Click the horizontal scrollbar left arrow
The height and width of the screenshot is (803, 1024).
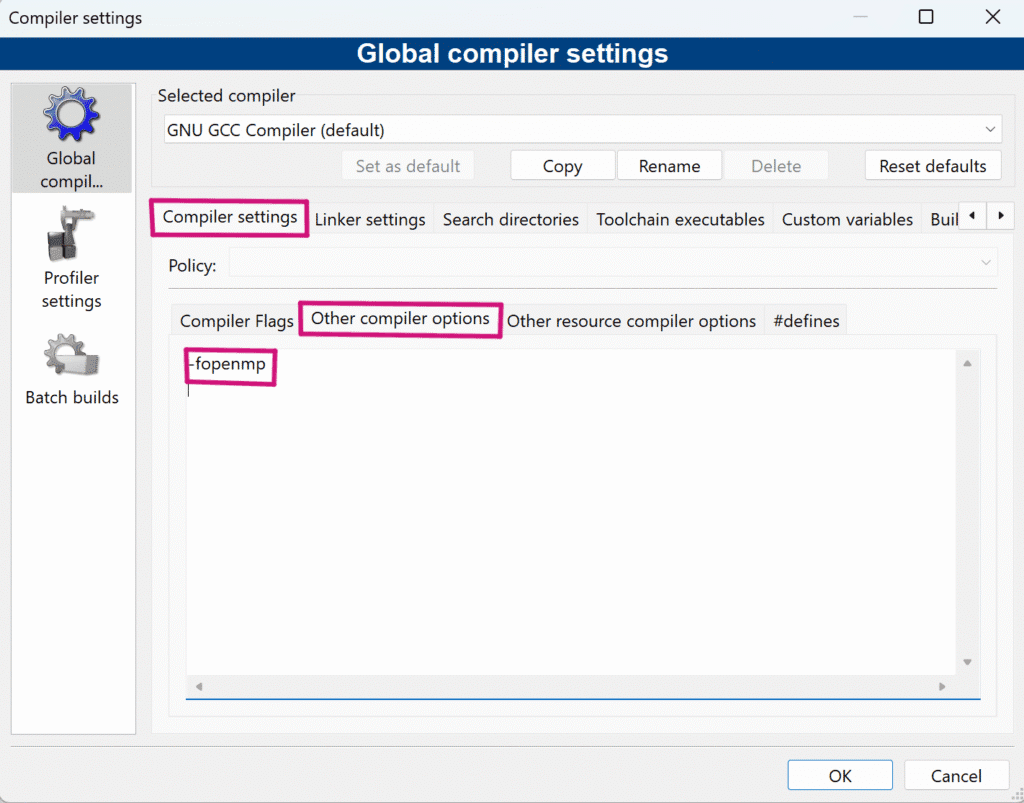(x=198, y=687)
